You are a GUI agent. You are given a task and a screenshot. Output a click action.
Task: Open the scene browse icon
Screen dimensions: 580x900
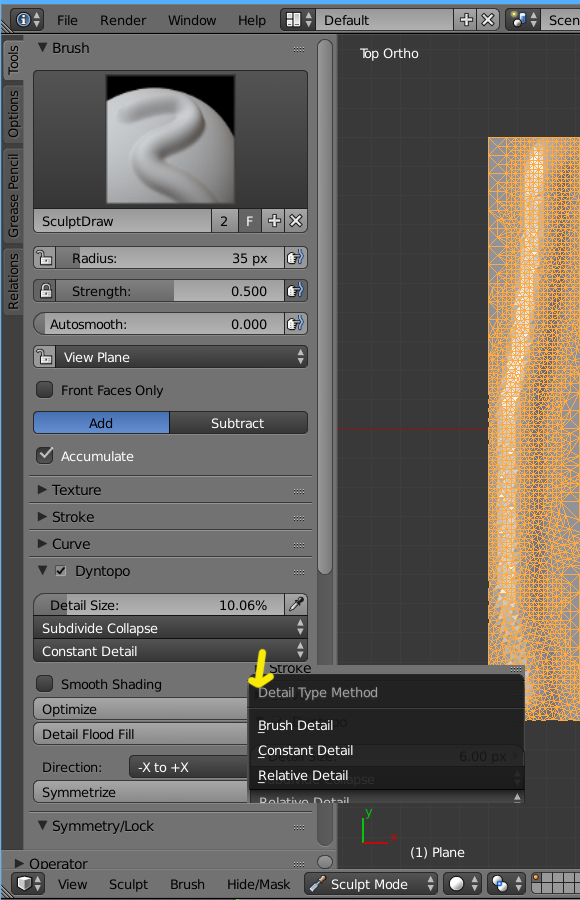click(x=524, y=20)
